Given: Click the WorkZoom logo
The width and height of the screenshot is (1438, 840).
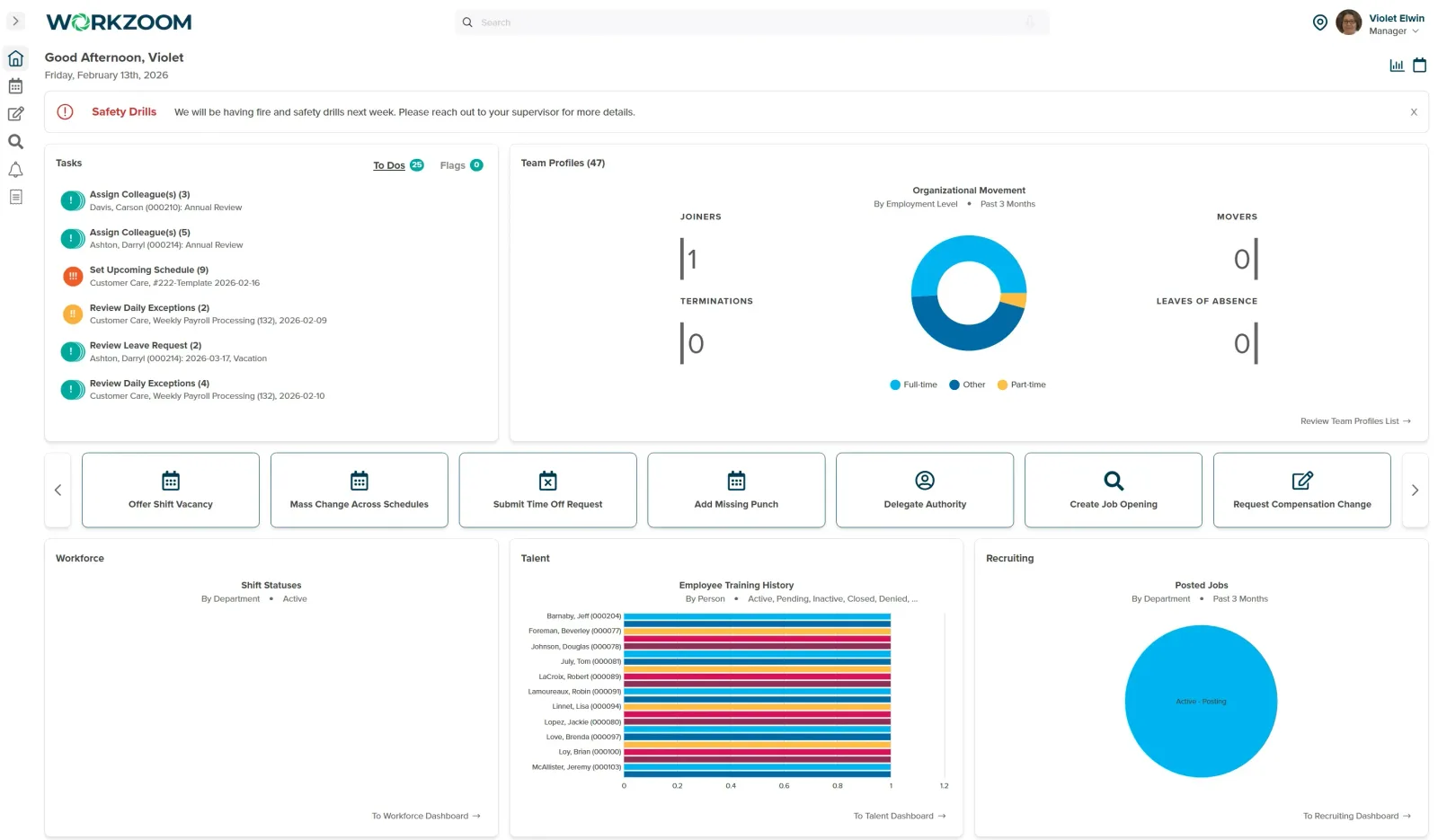Looking at the screenshot, I should coord(119,22).
